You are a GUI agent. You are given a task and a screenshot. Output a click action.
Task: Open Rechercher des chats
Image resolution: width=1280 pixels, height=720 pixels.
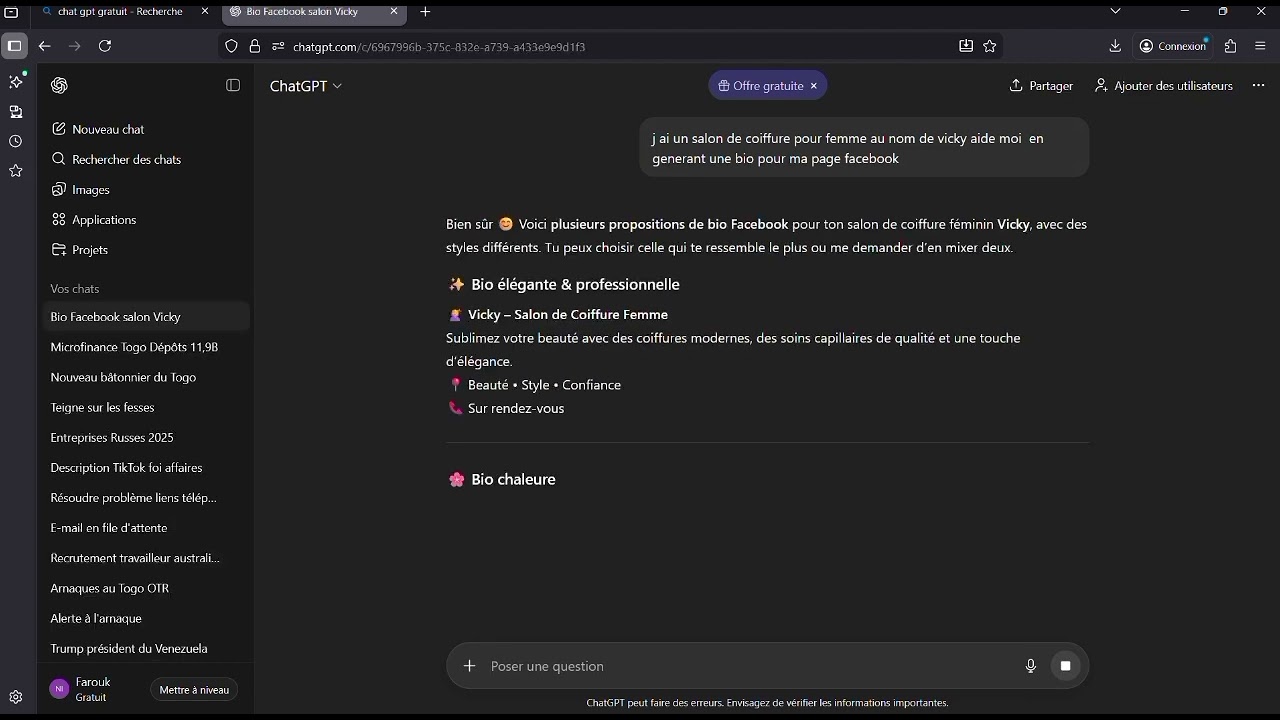tap(145, 159)
